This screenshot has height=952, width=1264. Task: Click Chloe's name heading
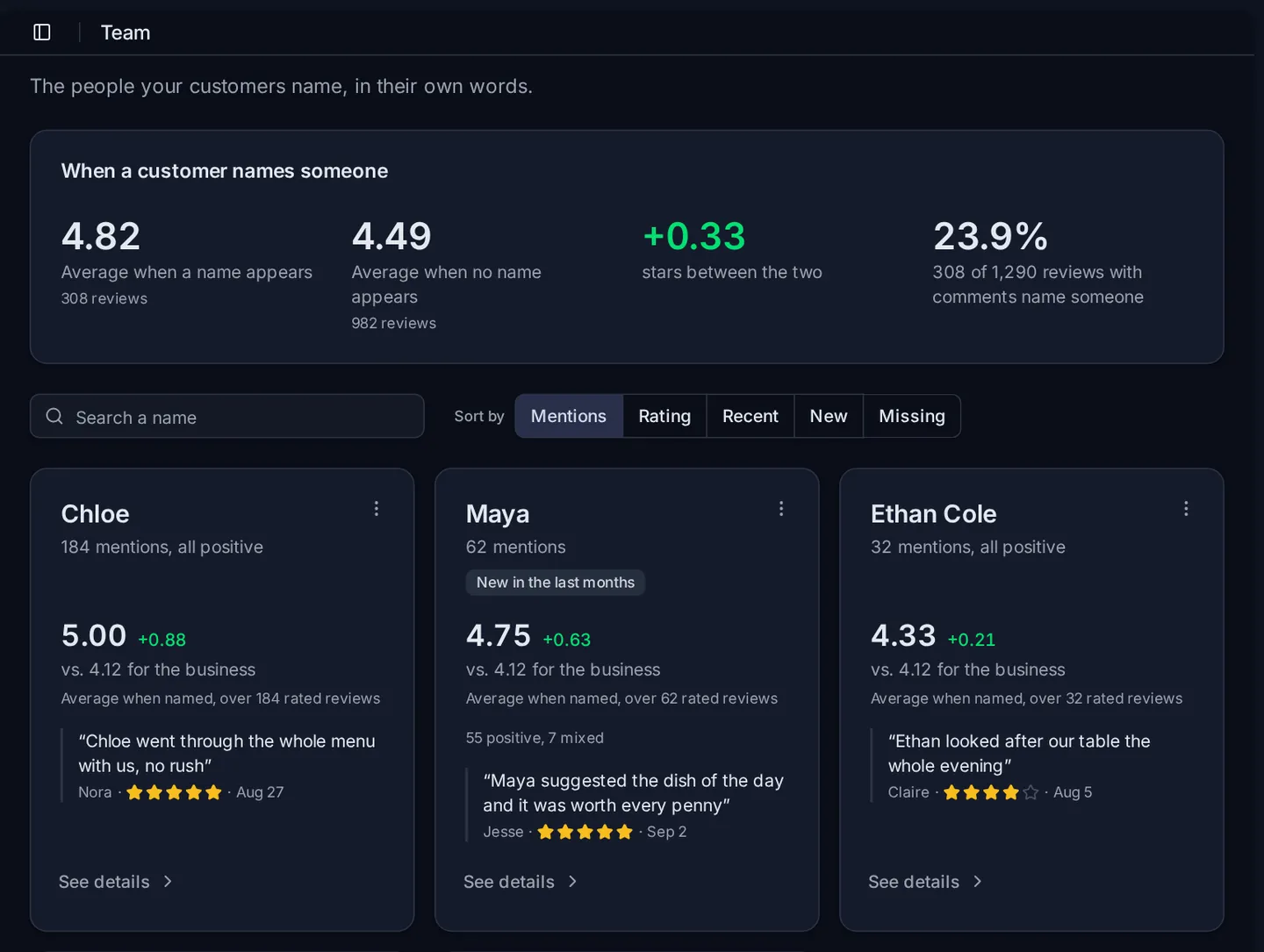click(96, 514)
